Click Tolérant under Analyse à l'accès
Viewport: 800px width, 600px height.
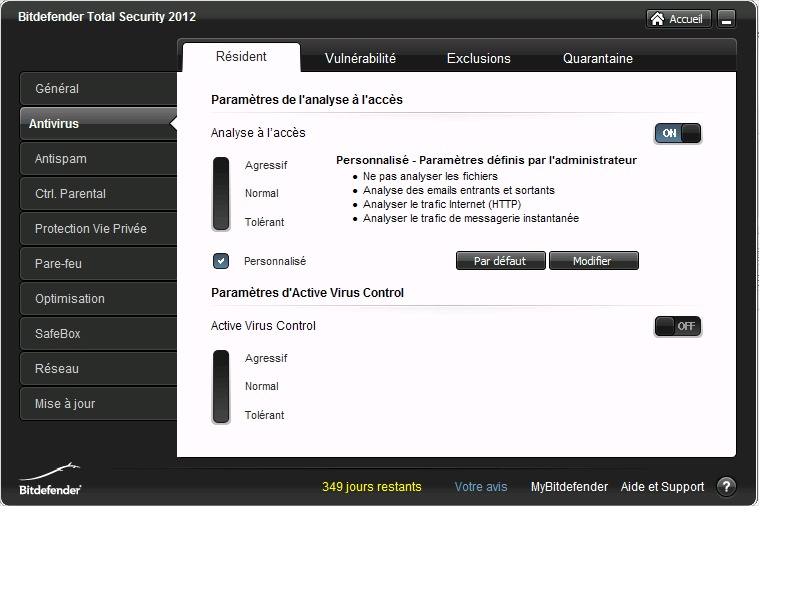click(x=264, y=222)
